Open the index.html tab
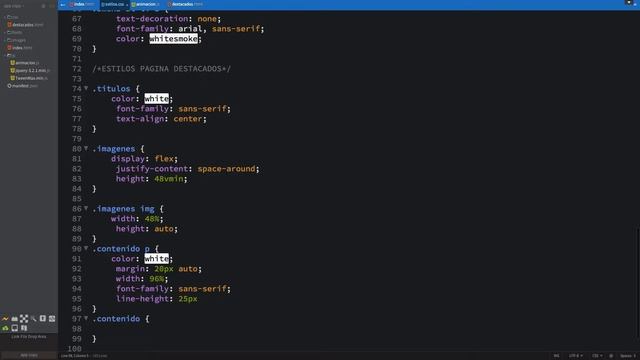Image resolution: width=640 pixels, height=360 pixels. tap(82, 4)
